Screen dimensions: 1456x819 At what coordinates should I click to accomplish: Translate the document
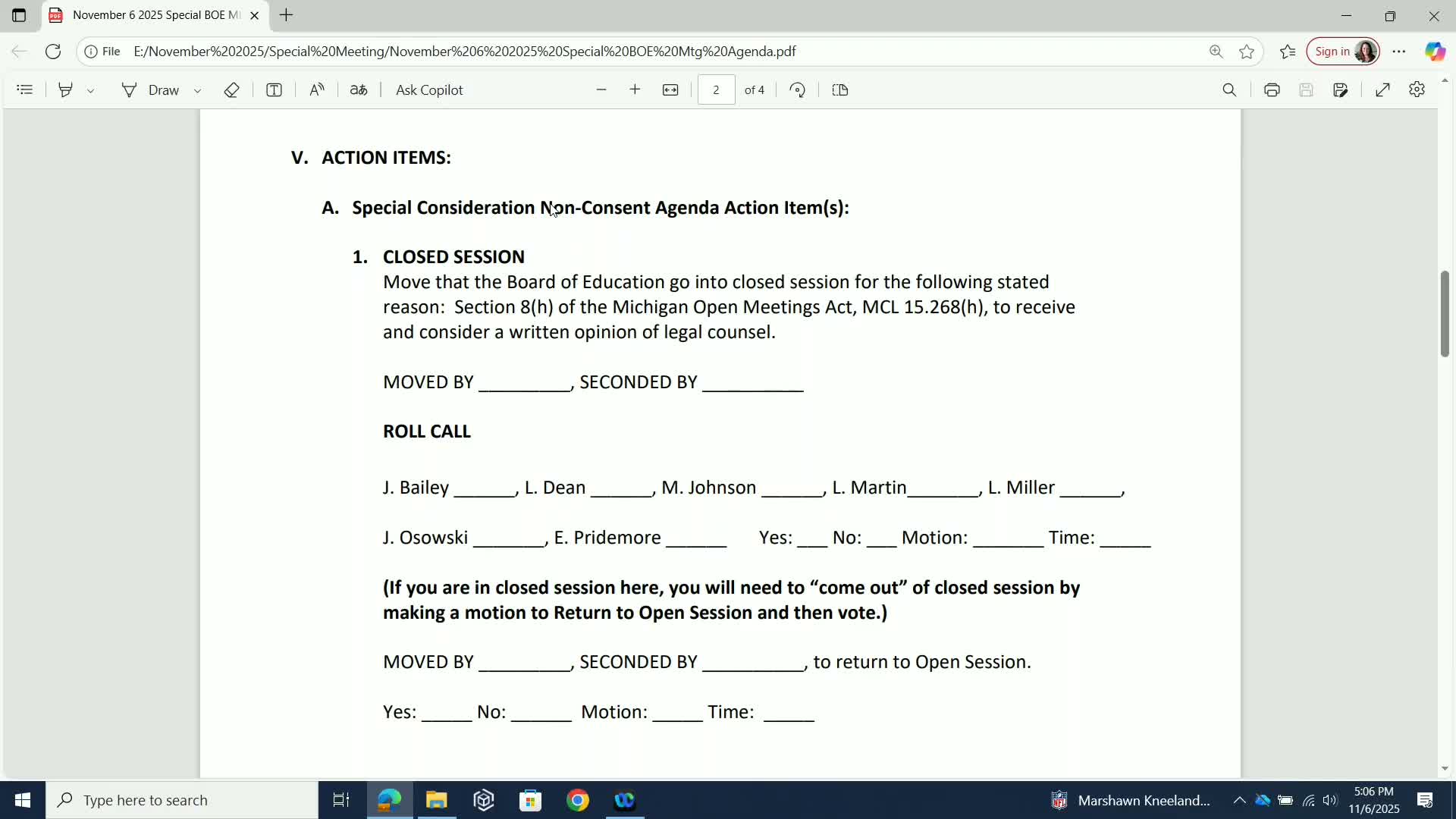(x=359, y=89)
